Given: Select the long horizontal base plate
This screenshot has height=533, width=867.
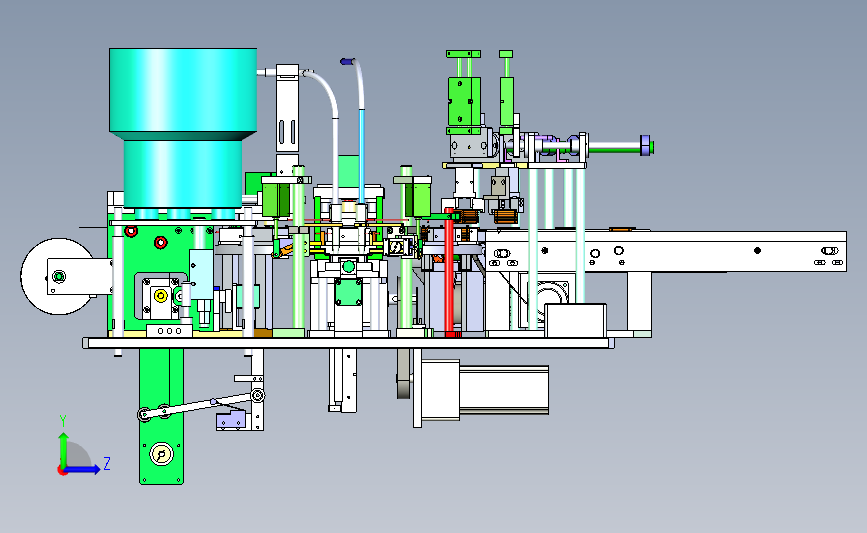Looking at the screenshot, I should 348,343.
